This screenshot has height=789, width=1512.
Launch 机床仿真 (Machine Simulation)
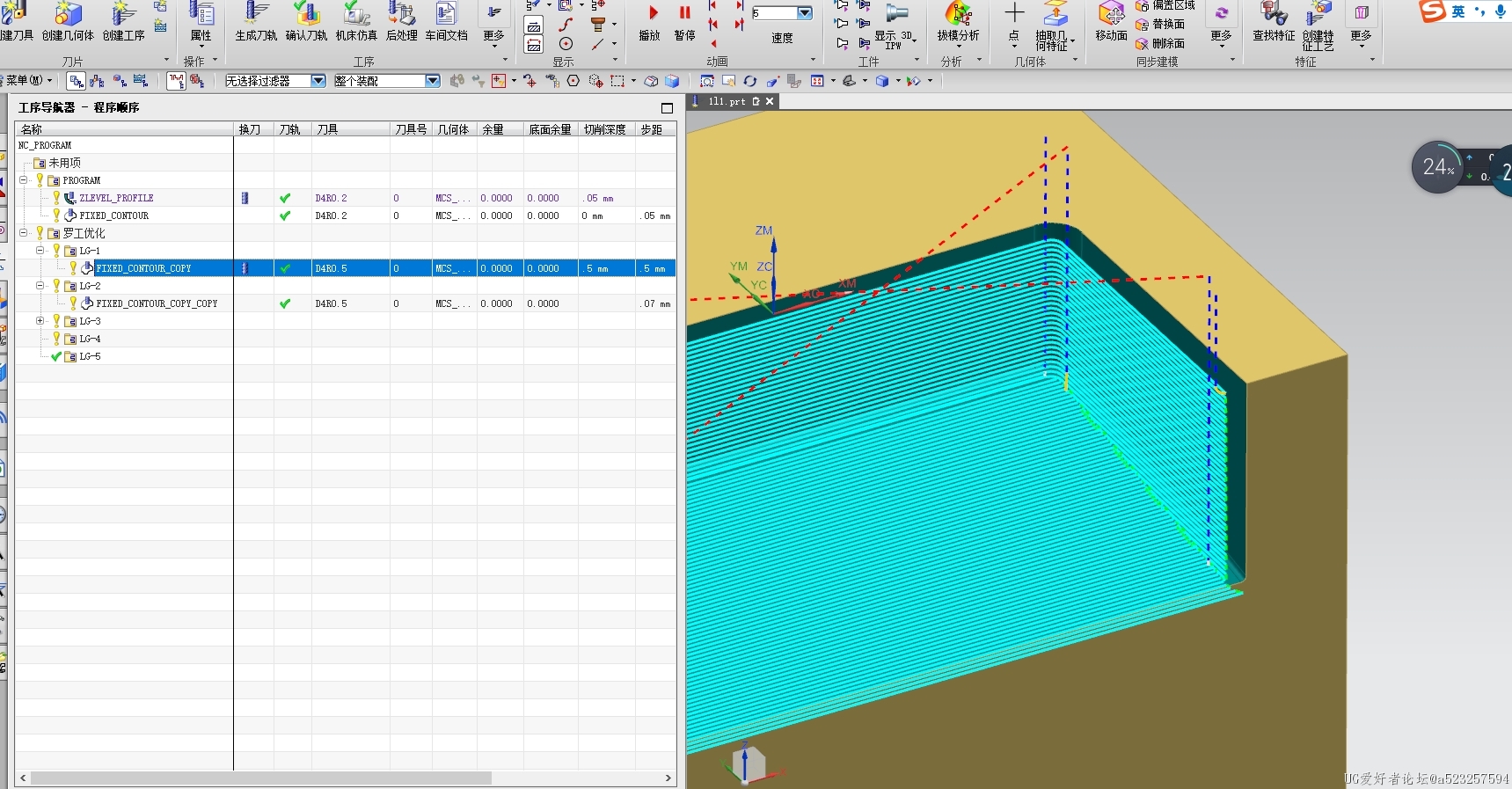click(x=356, y=21)
